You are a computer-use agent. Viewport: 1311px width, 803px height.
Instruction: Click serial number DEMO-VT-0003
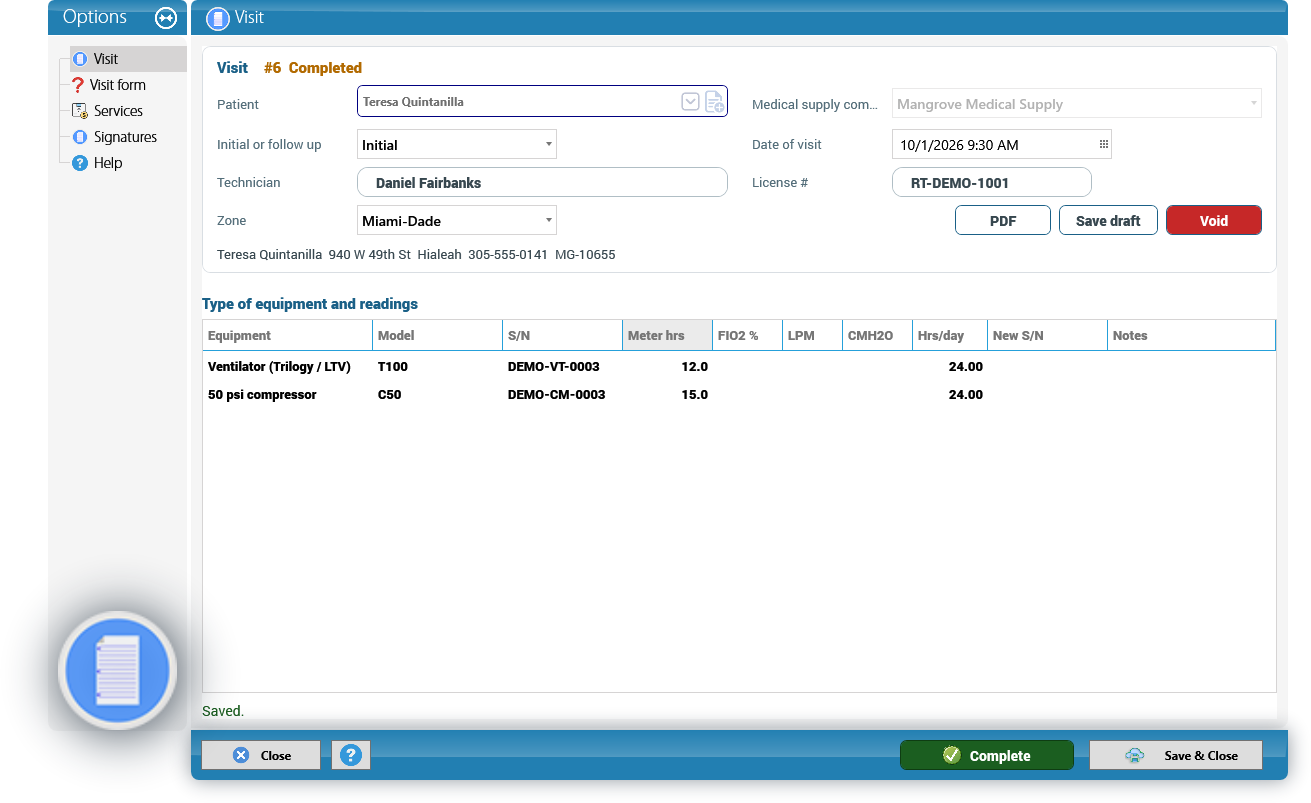point(554,367)
